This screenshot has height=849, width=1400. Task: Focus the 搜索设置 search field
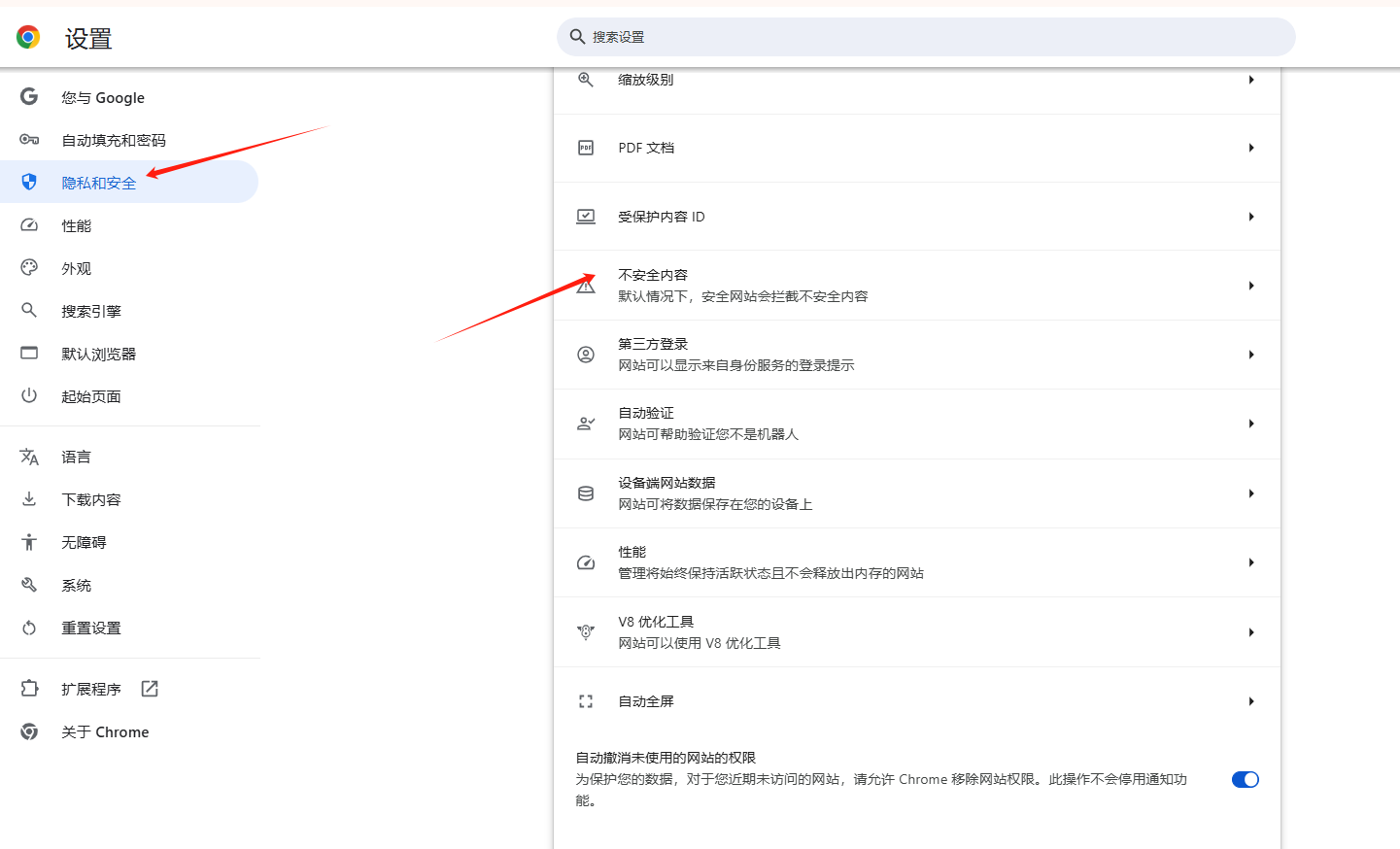pyautogui.click(x=926, y=37)
